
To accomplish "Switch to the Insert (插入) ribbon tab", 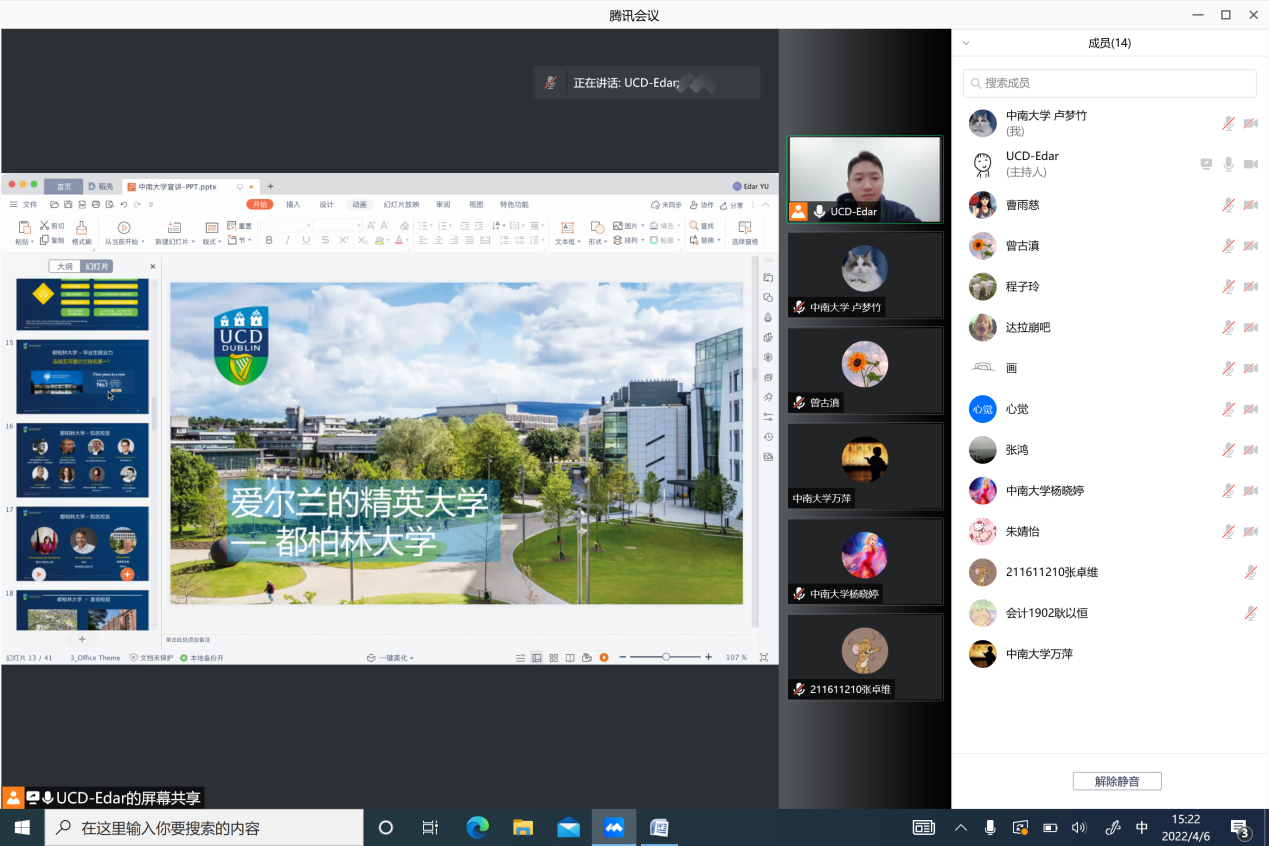I will (x=293, y=204).
